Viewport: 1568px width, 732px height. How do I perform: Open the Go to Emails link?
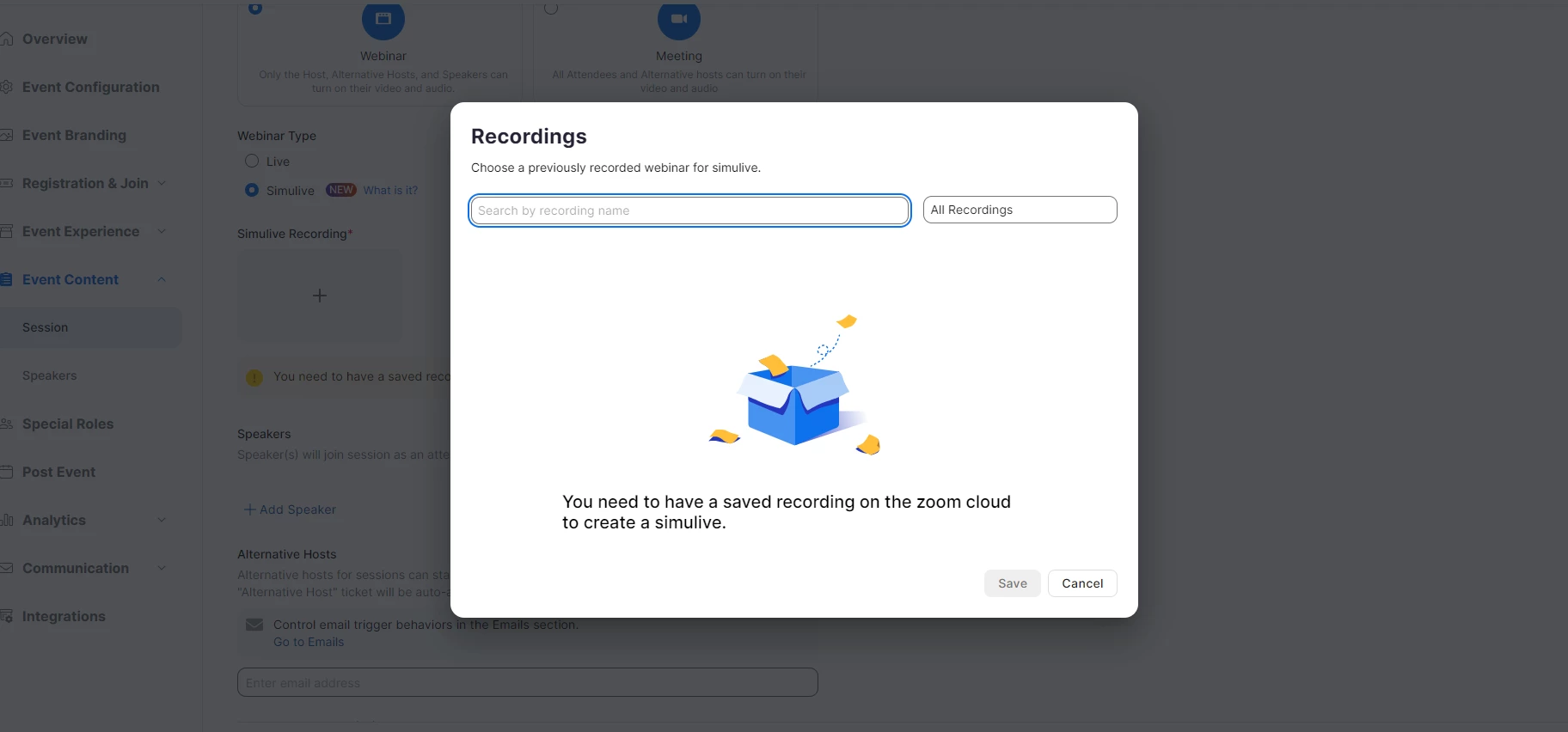309,642
